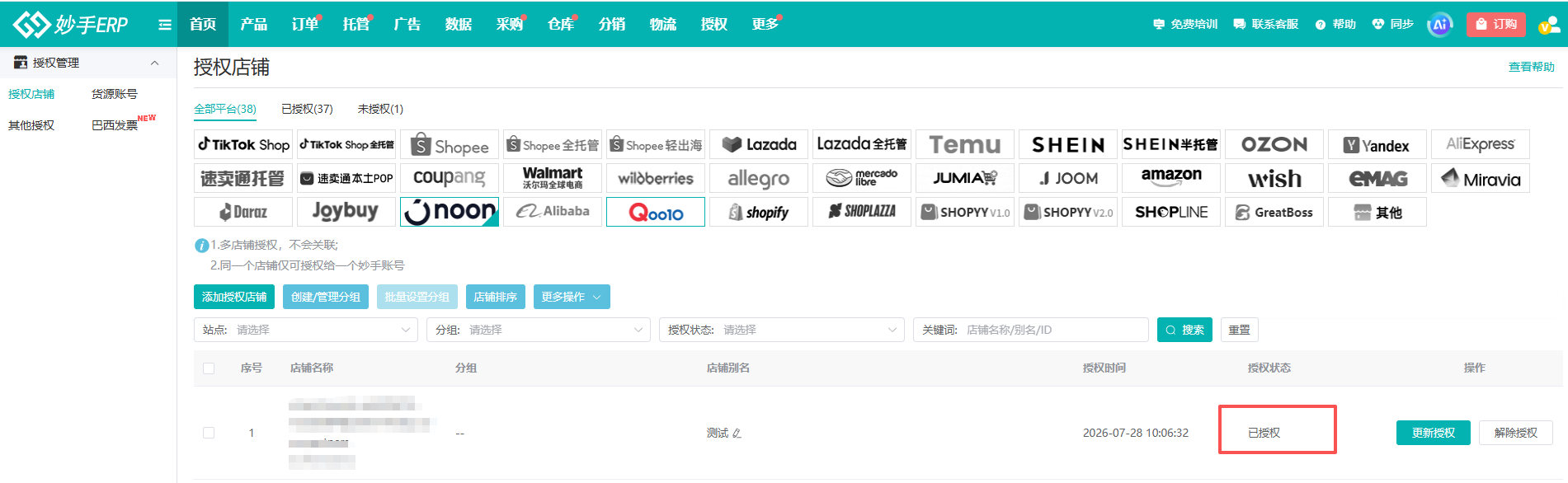Viewport: 1568px width, 483px height.
Task: Open the 更多 top menu
Action: (x=765, y=24)
